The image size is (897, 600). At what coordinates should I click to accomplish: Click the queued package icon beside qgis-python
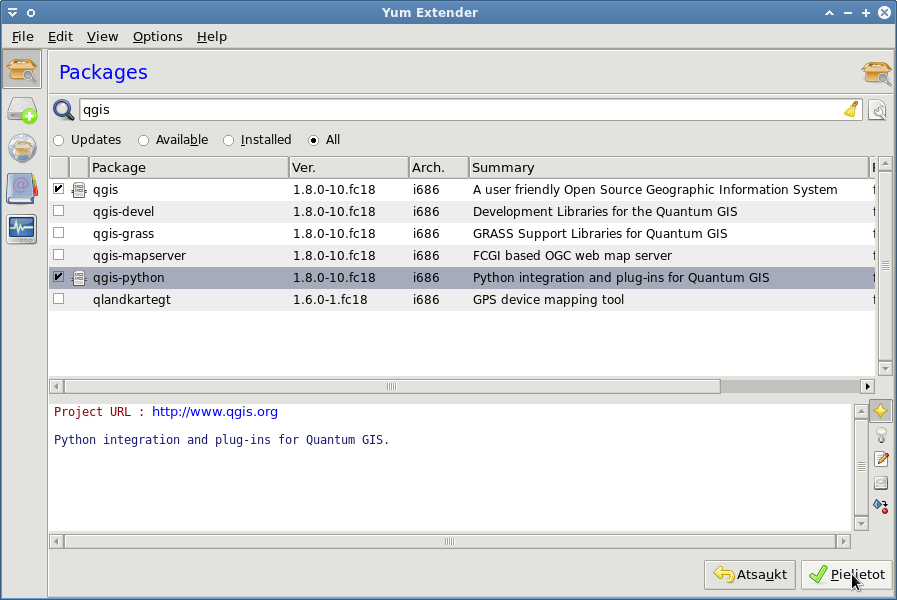tap(78, 278)
